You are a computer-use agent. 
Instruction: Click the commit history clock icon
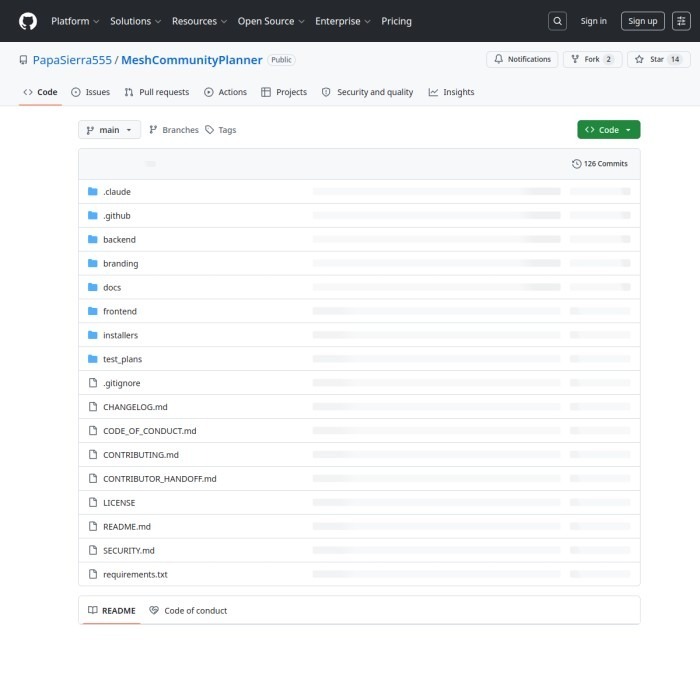[576, 164]
